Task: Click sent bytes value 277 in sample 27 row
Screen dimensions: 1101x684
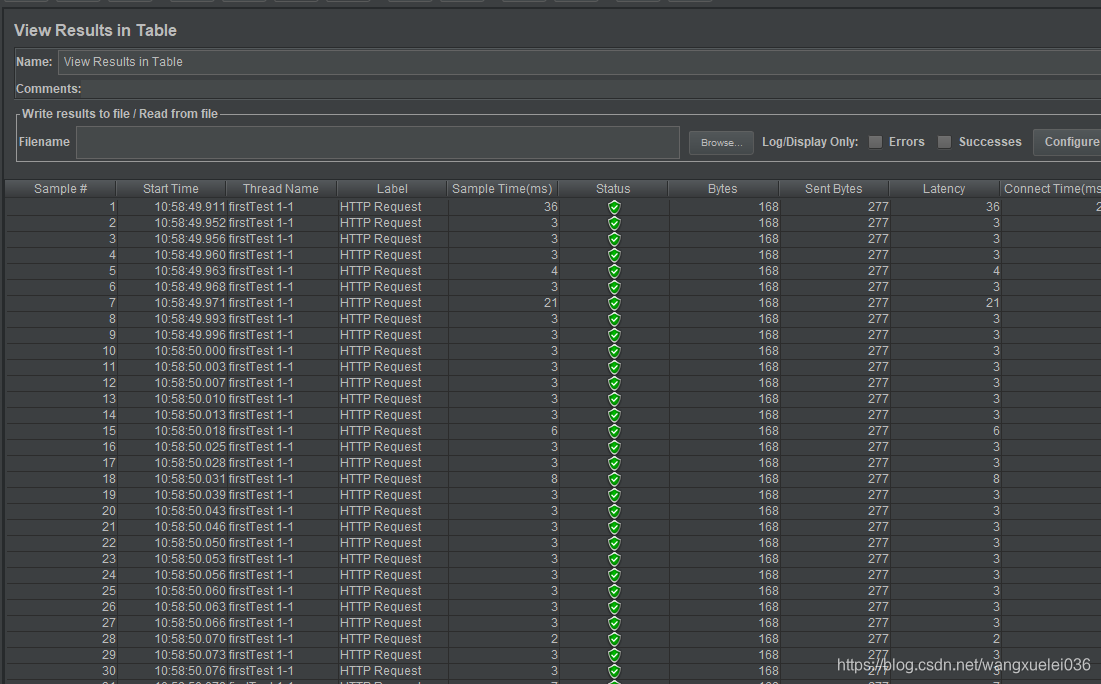Action: click(x=878, y=623)
